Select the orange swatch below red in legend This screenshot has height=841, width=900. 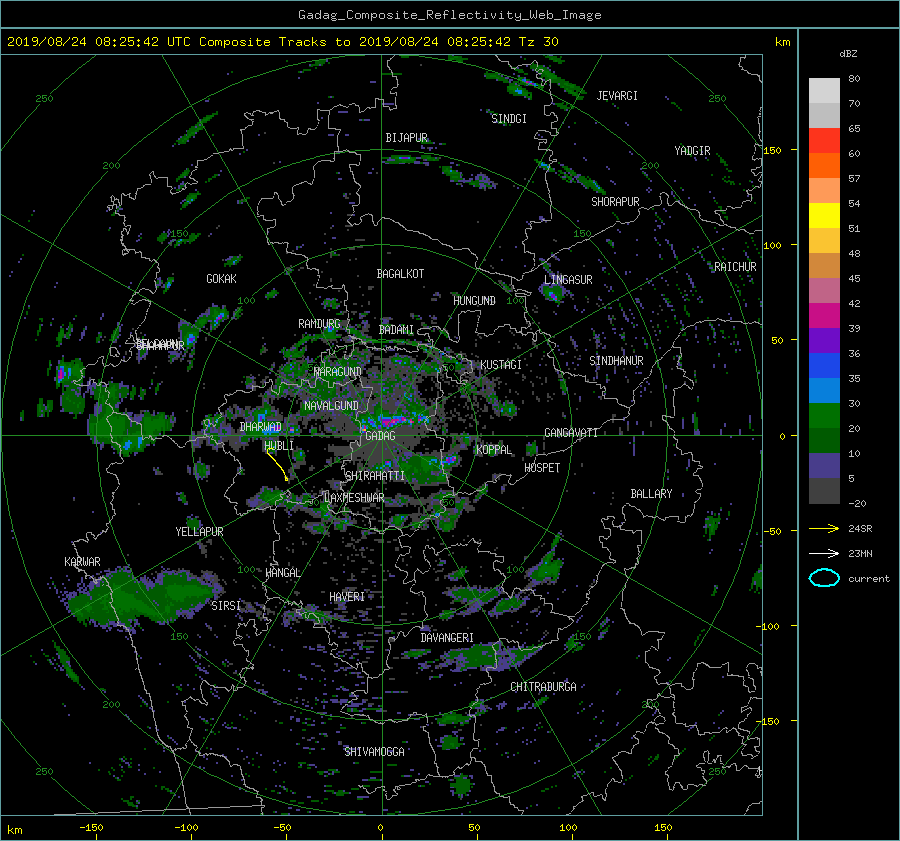pyautogui.click(x=824, y=166)
